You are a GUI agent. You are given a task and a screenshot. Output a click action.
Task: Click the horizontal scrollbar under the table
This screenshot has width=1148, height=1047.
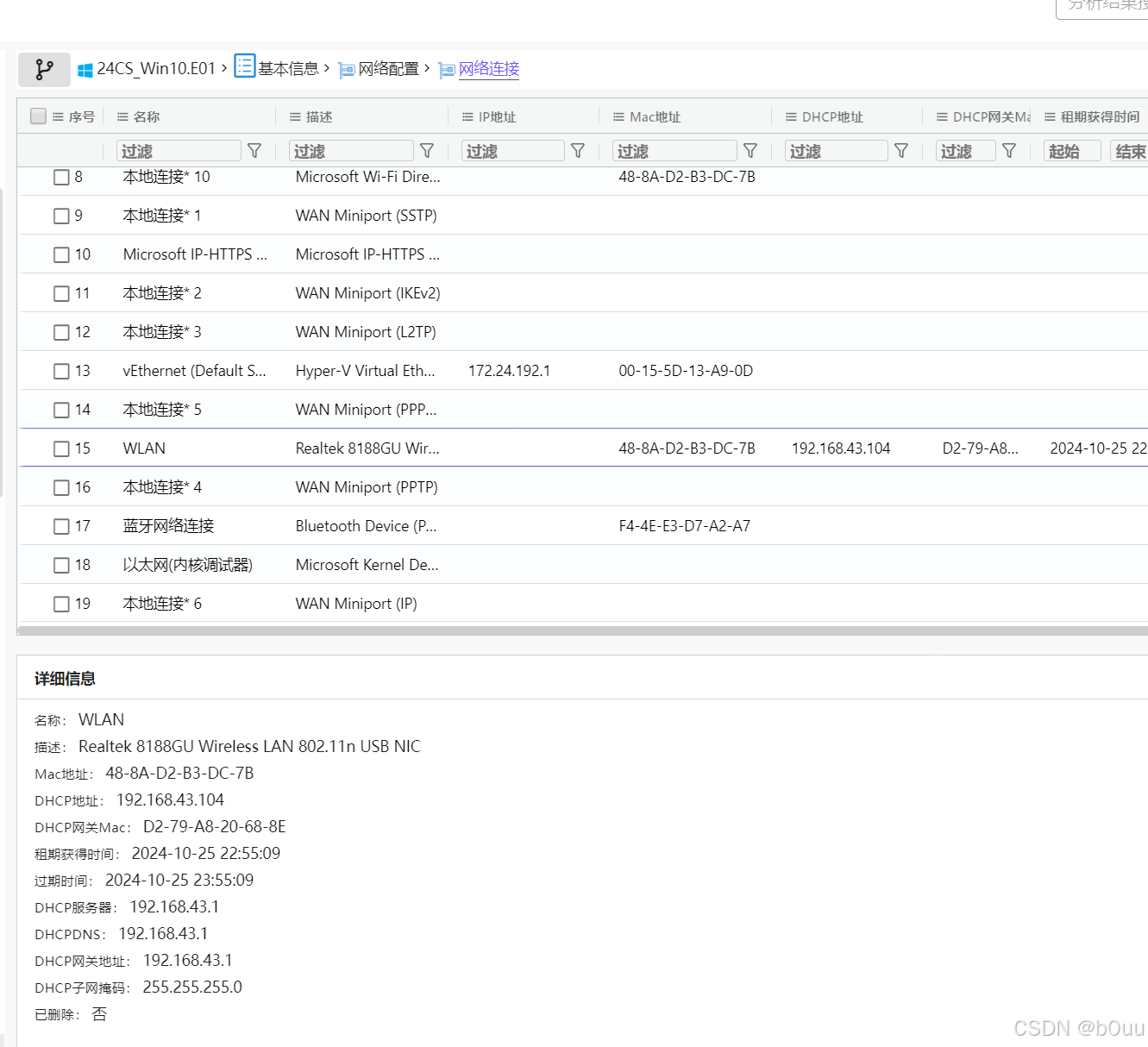[x=582, y=630]
